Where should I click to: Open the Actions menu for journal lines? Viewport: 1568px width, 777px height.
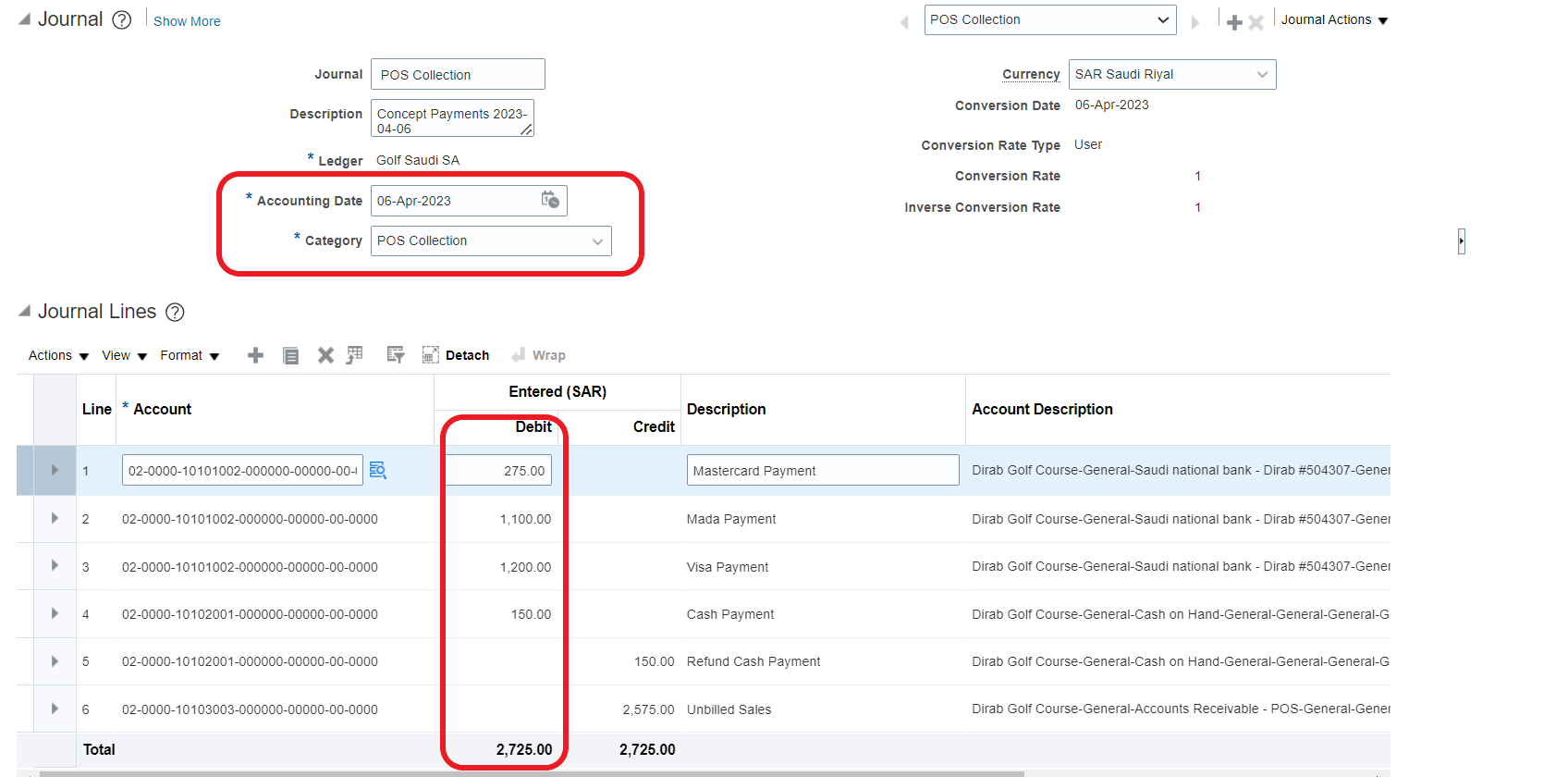click(58, 355)
